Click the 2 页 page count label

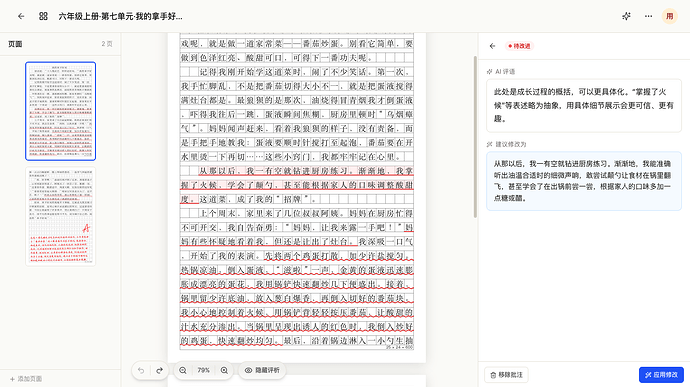click(x=106, y=44)
